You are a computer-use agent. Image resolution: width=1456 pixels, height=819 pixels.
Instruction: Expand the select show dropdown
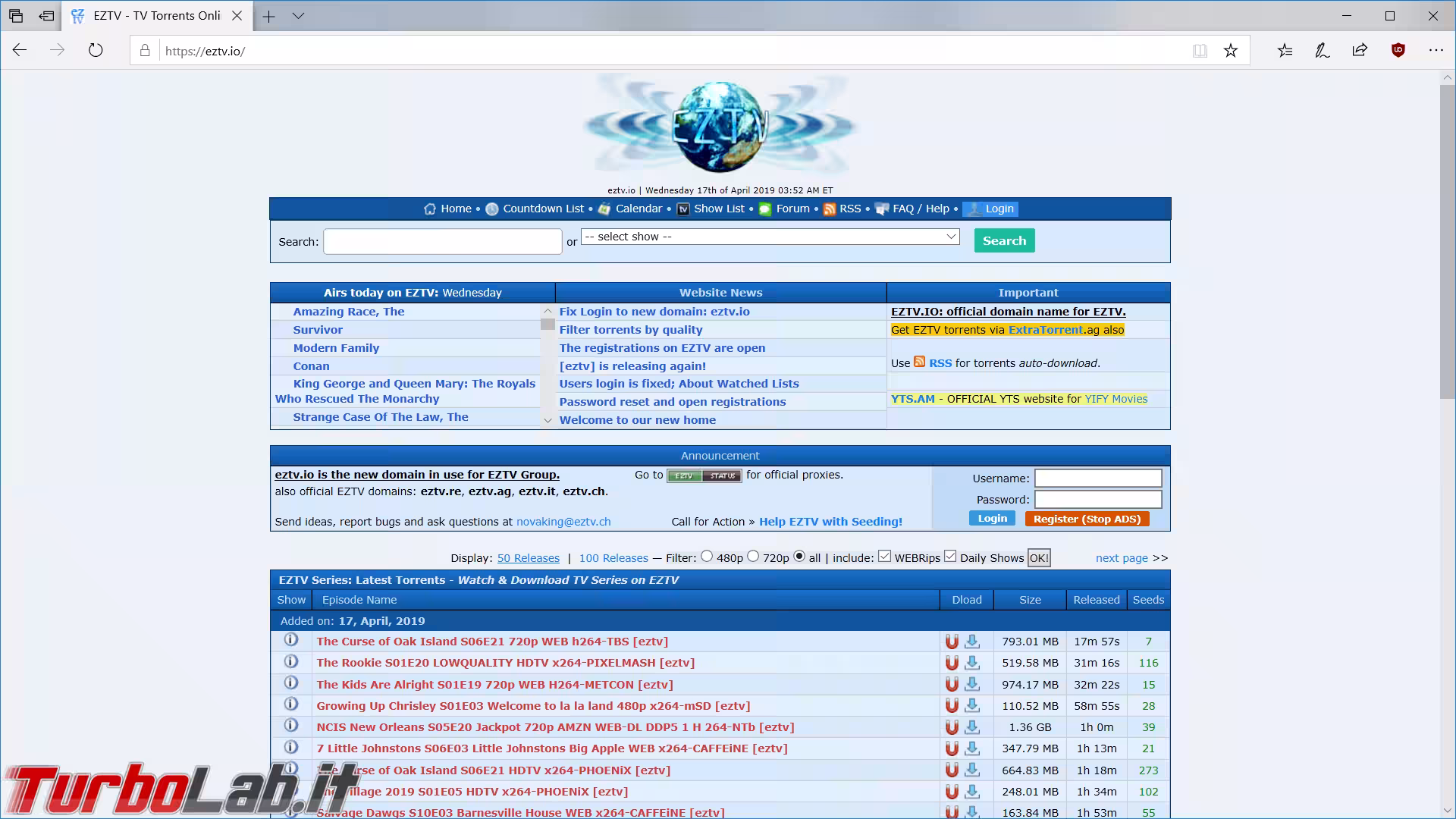tap(770, 237)
